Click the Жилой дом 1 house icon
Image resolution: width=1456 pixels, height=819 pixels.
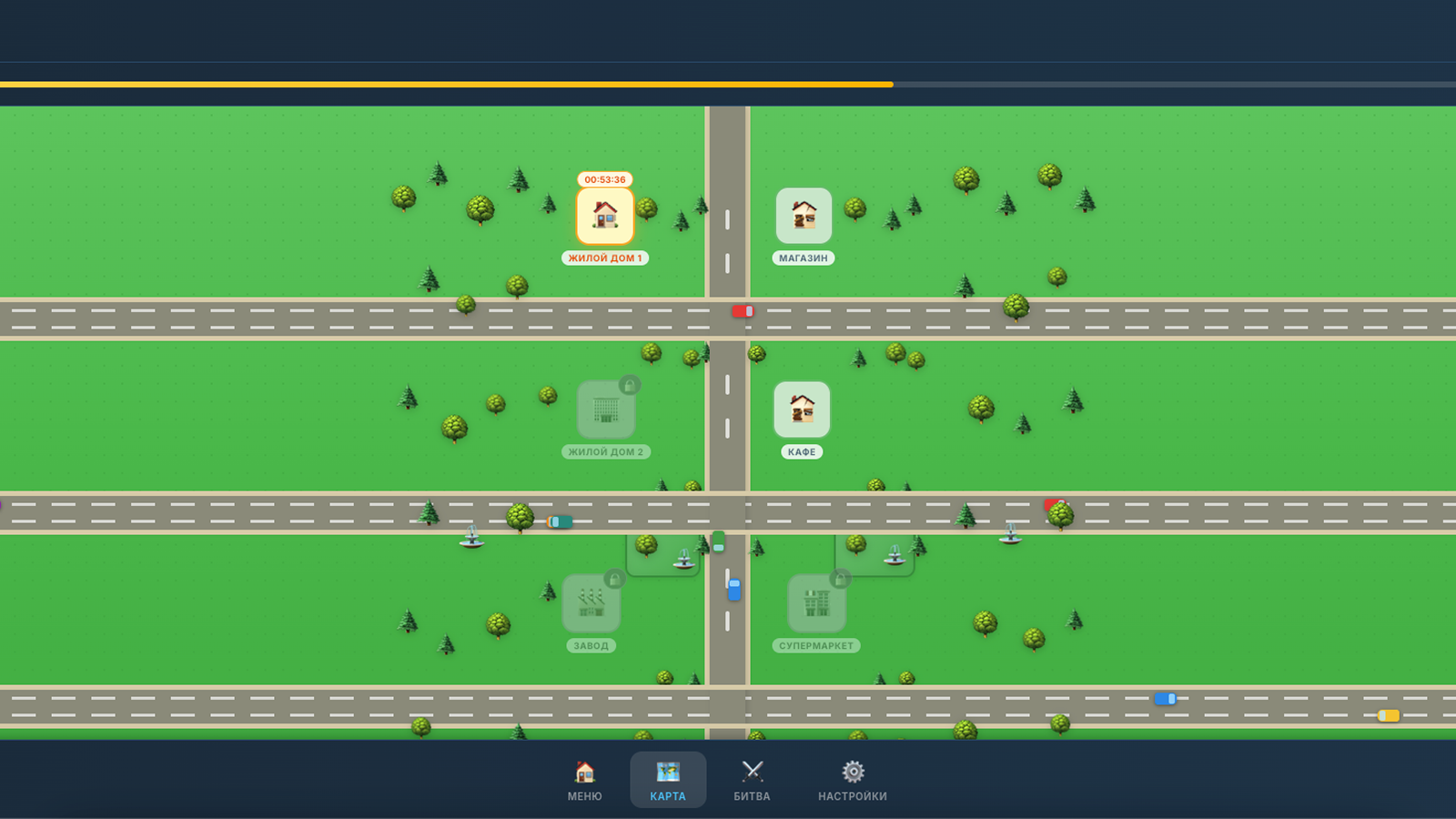(604, 215)
